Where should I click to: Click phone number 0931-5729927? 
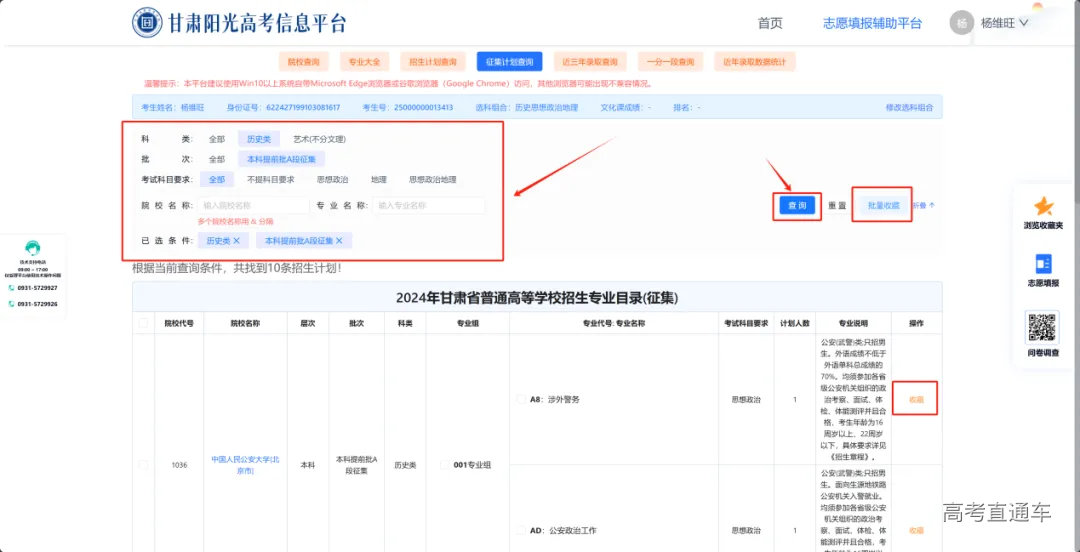pyautogui.click(x=37, y=287)
